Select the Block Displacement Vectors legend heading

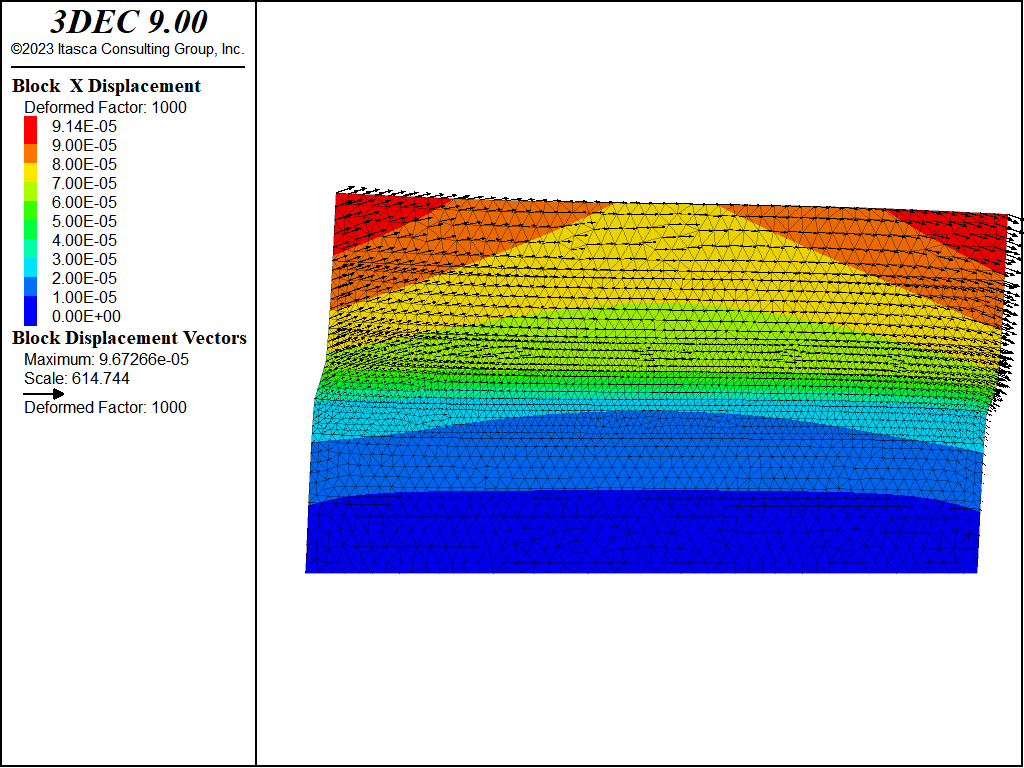pyautogui.click(x=129, y=338)
